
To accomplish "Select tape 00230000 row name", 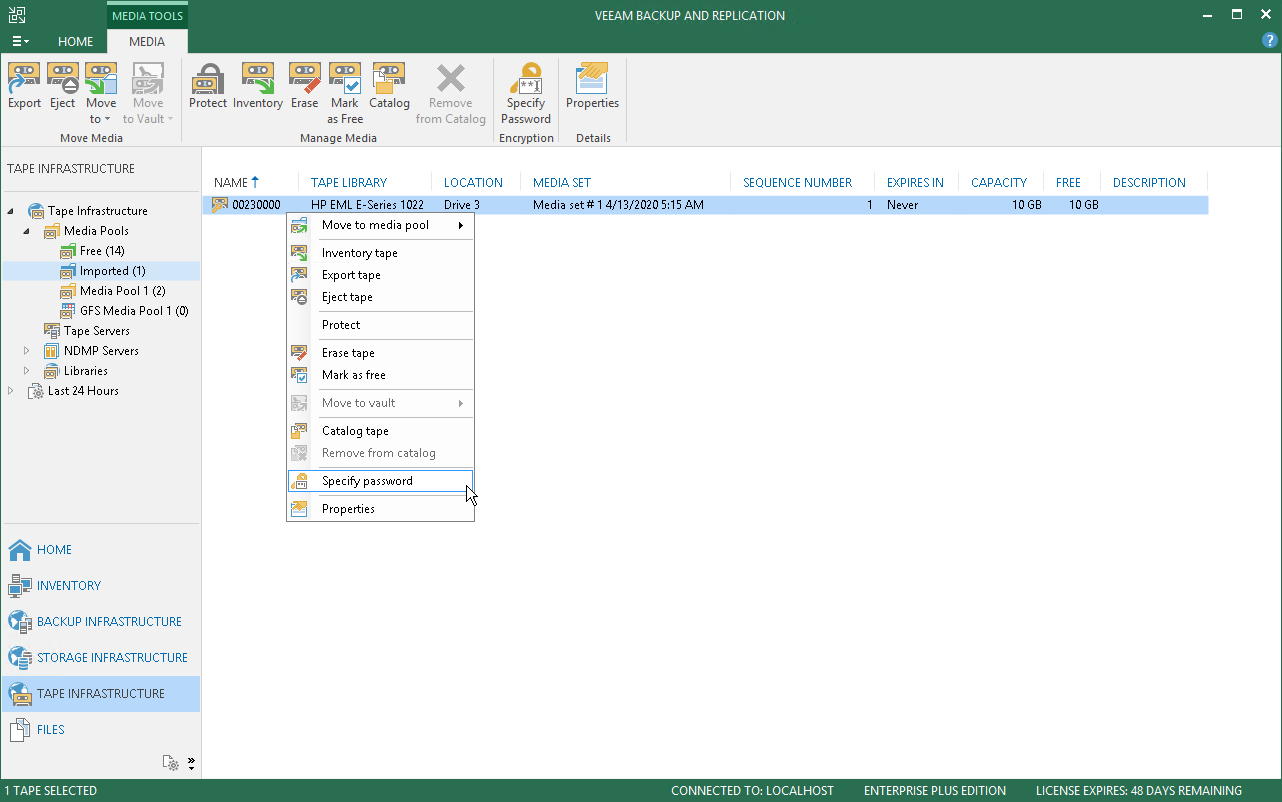I will pyautogui.click(x=256, y=205).
